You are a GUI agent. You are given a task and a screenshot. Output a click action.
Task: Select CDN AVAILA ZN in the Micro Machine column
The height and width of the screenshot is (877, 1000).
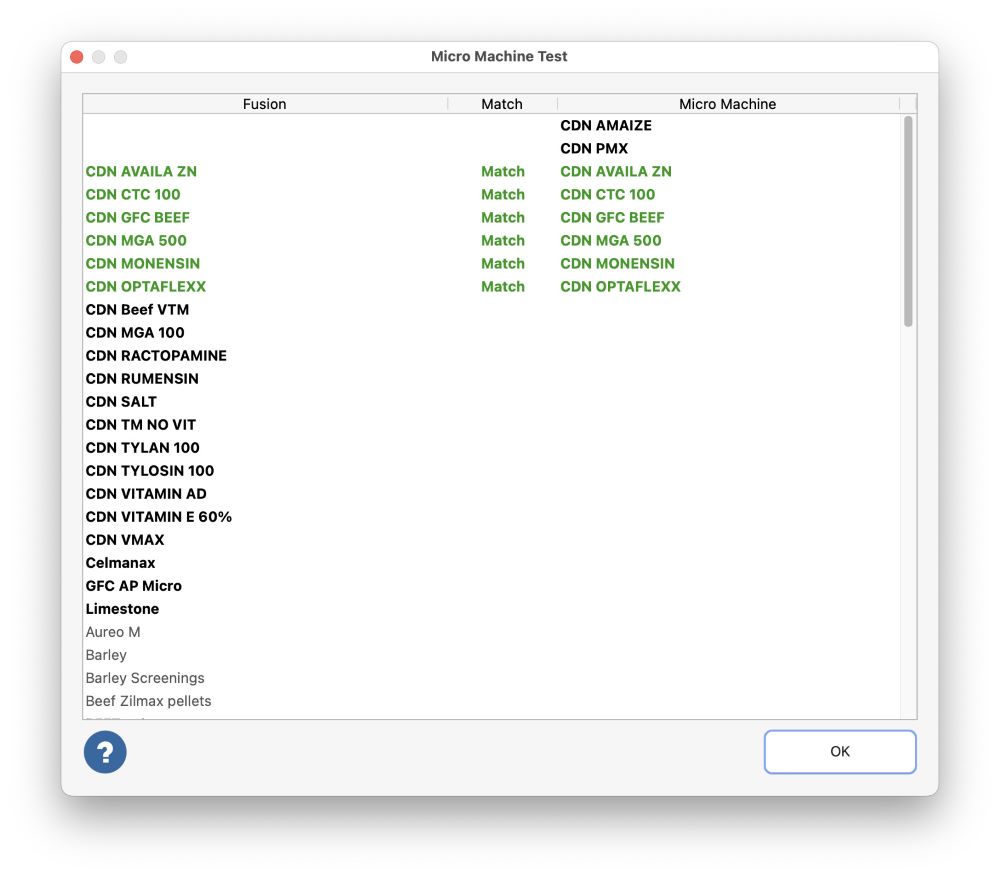(615, 172)
